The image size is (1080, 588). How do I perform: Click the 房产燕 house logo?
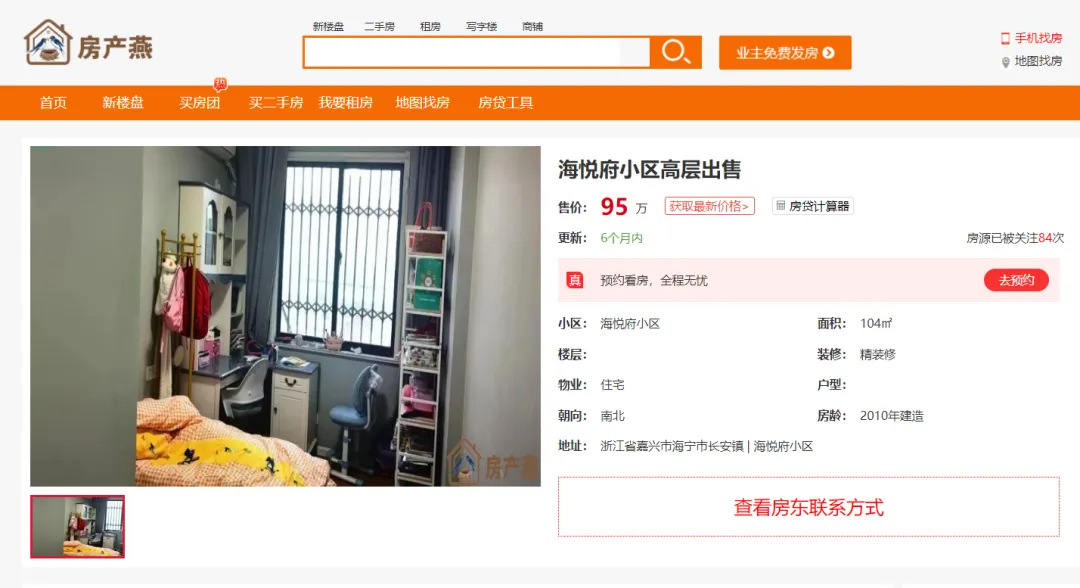coord(48,42)
